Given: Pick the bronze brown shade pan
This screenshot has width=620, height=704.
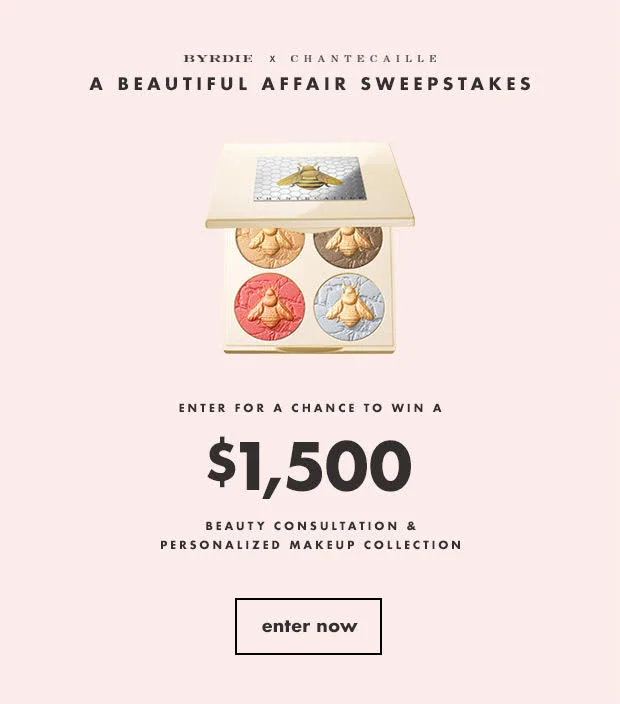Looking at the screenshot, I should click(348, 248).
